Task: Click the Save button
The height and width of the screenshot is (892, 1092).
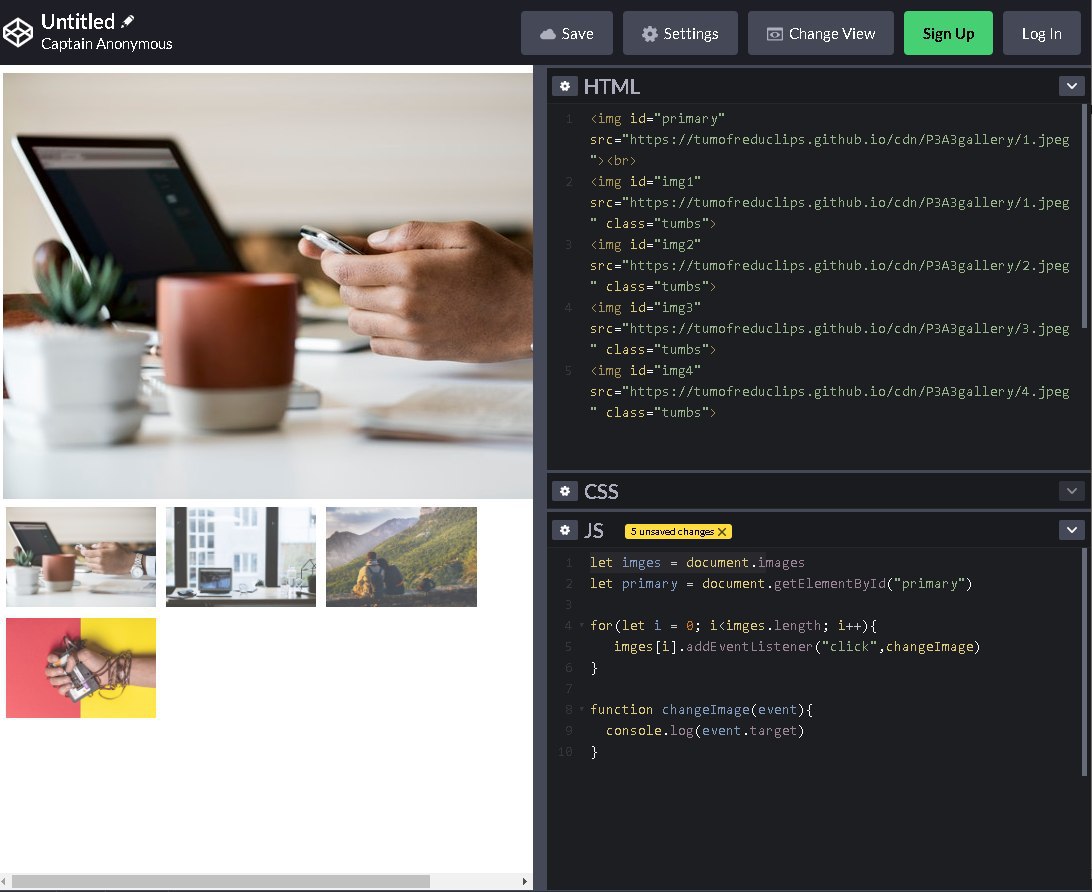Action: (567, 33)
